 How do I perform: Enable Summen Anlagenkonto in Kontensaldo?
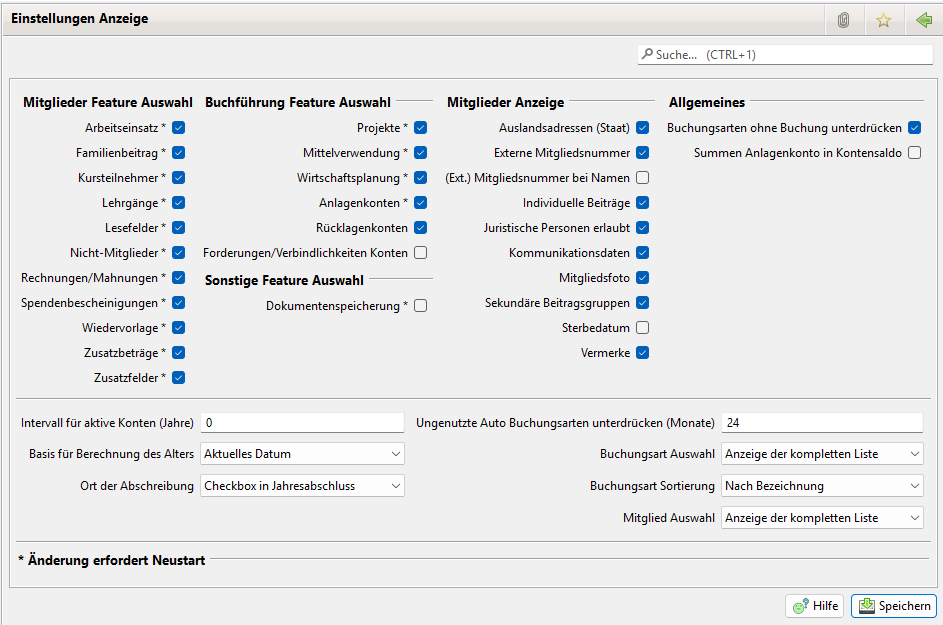point(914,153)
